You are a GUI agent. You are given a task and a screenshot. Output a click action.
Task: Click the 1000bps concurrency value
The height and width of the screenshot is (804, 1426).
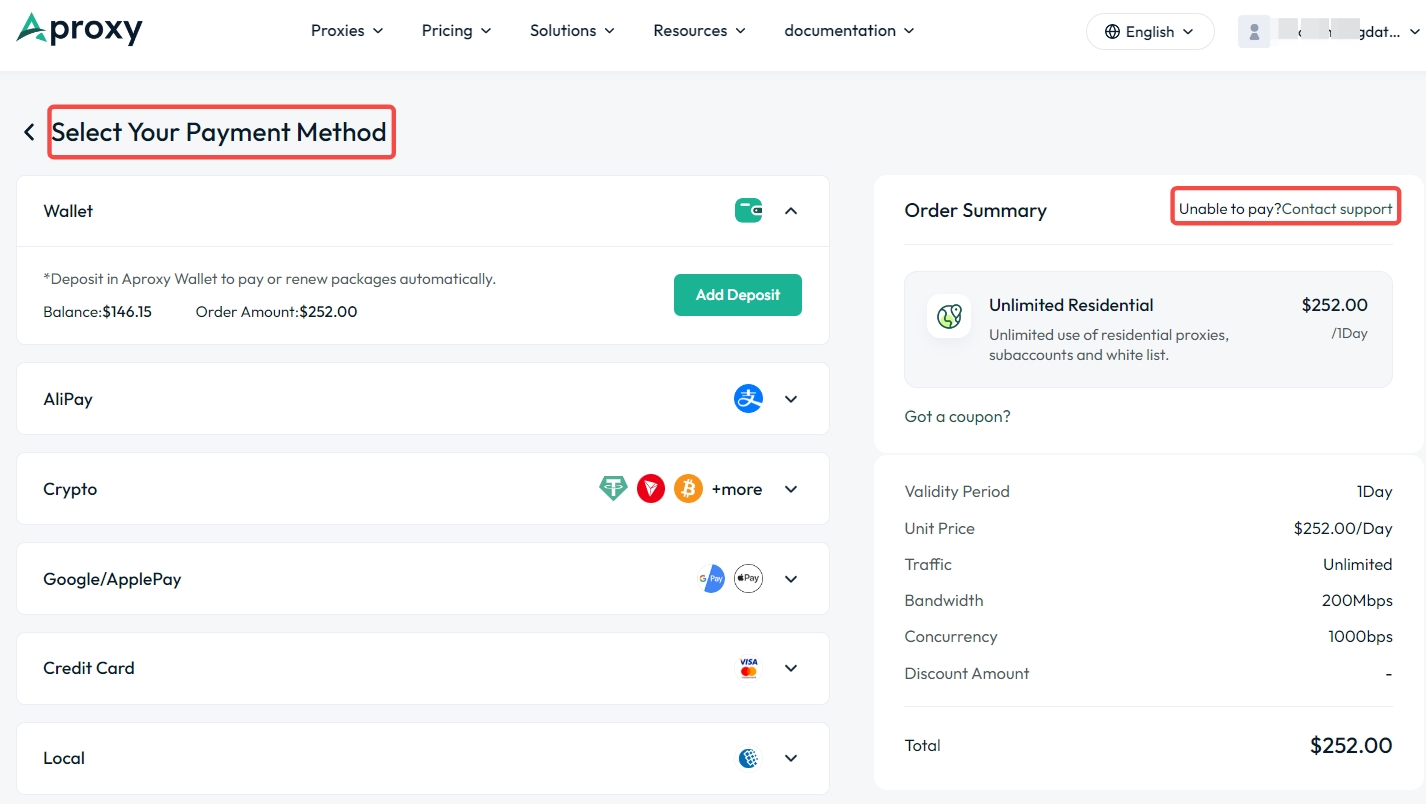pyautogui.click(x=1360, y=636)
